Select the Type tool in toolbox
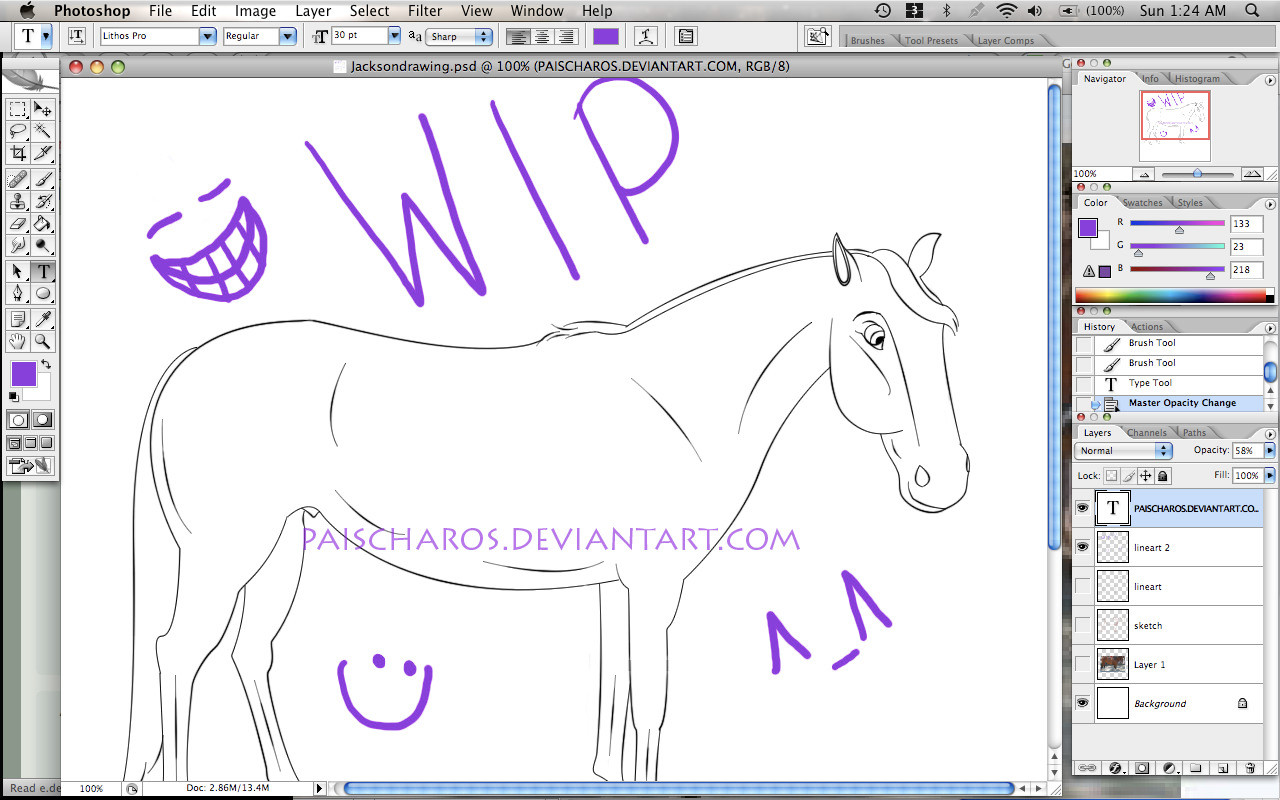 43,272
